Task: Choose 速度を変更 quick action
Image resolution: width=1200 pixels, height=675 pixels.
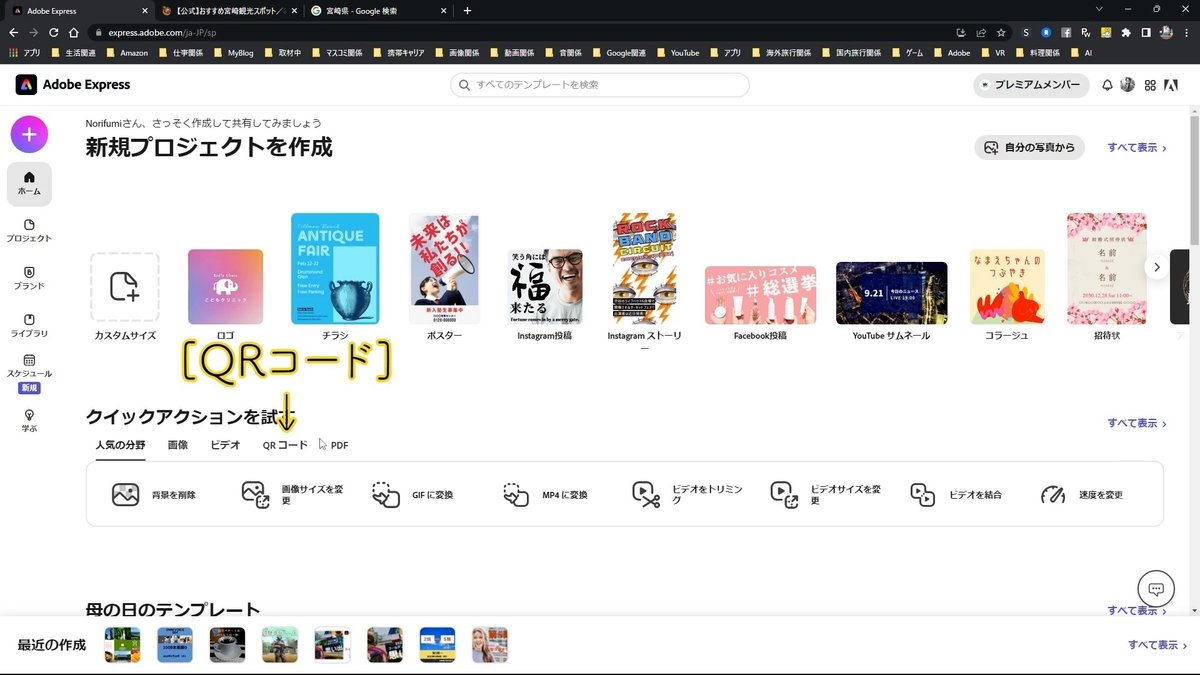Action: 1082,494
